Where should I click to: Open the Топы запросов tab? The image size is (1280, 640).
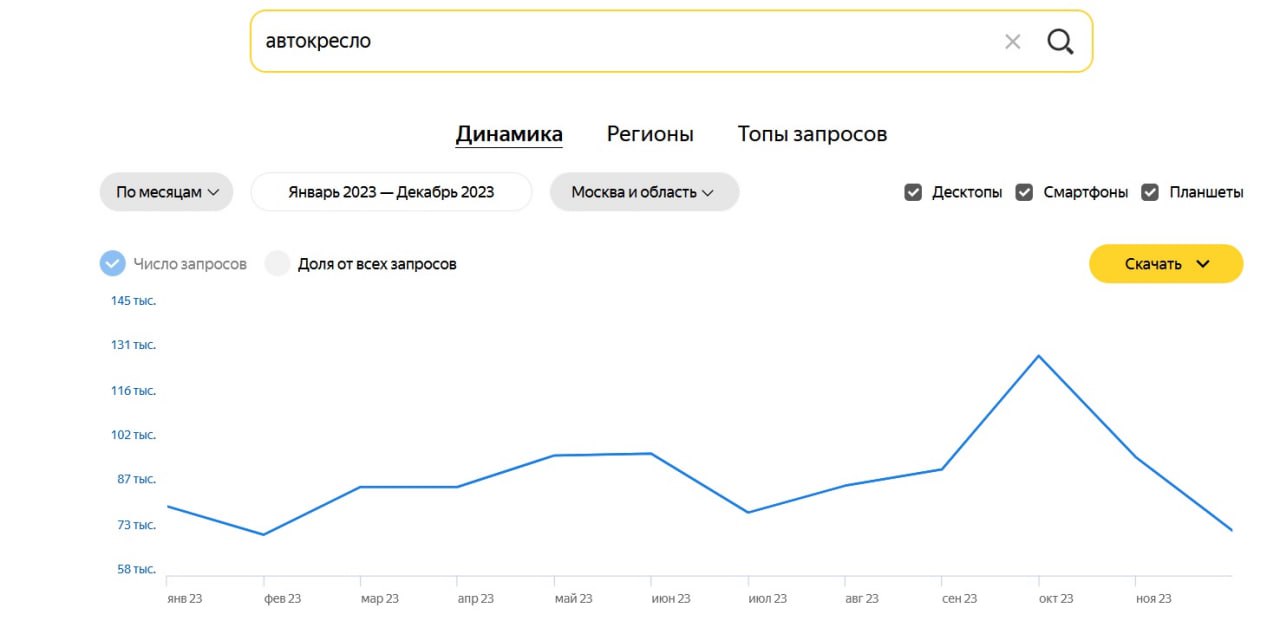(812, 134)
